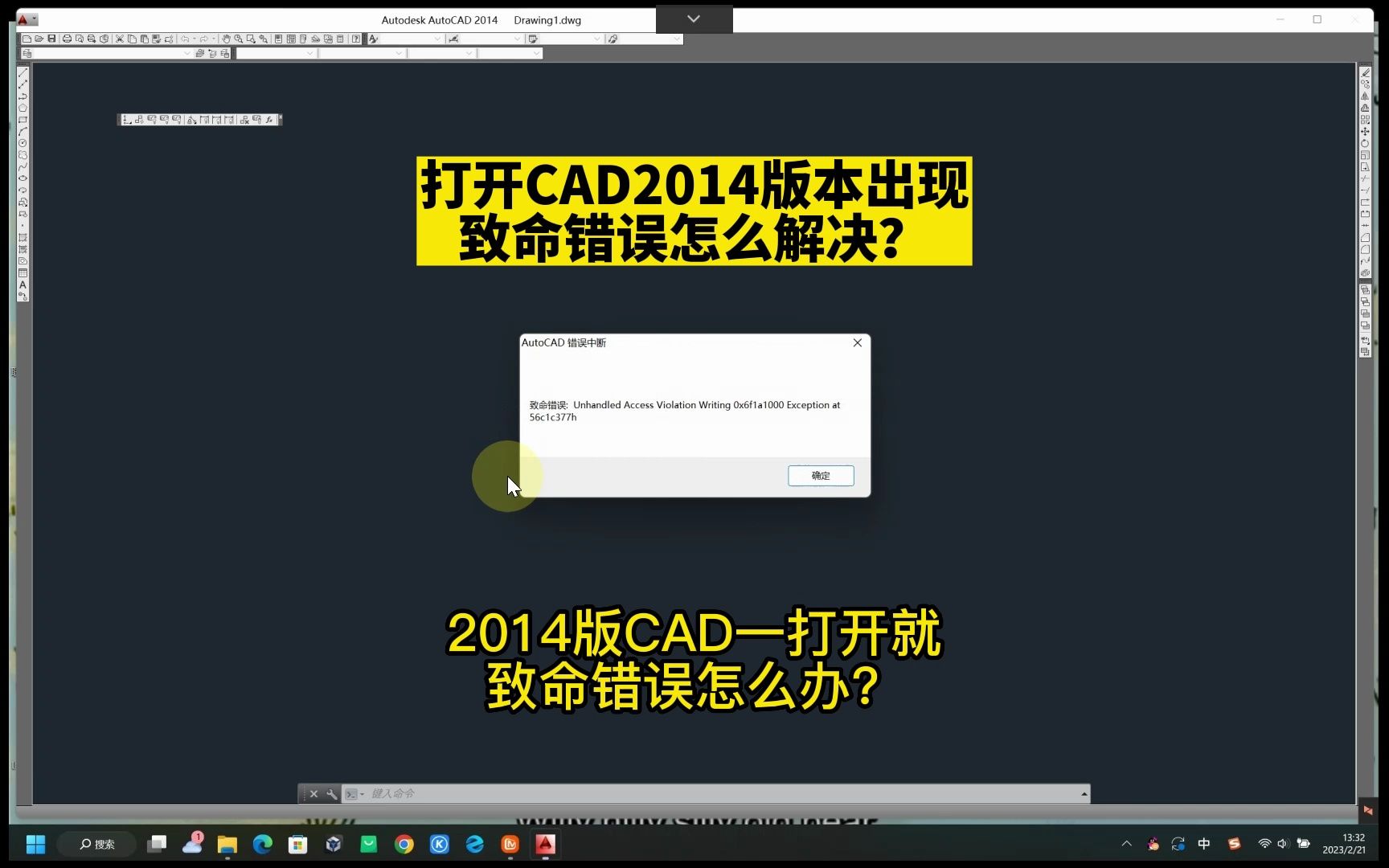Open a drawing using the Open folder icon

[x=39, y=38]
